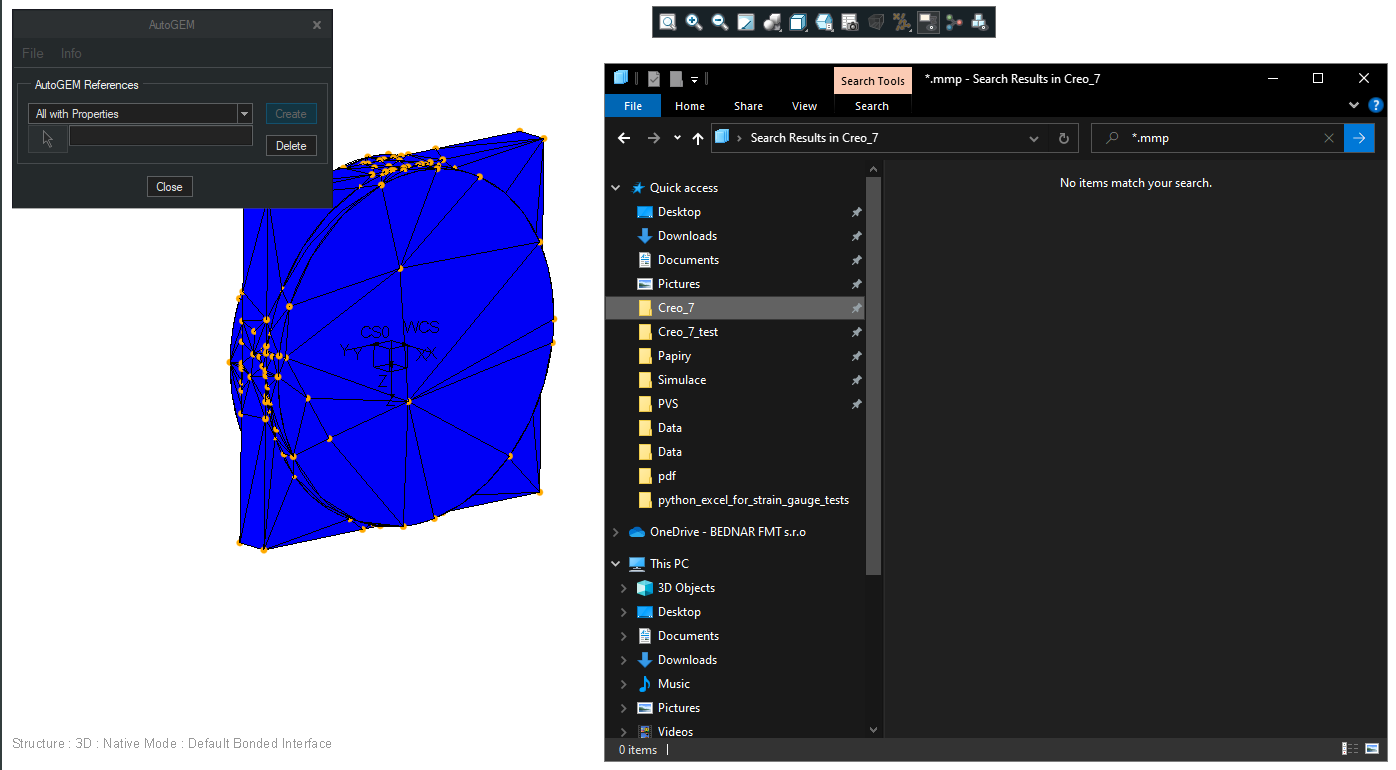Select the Zoom In tool

pos(694,21)
